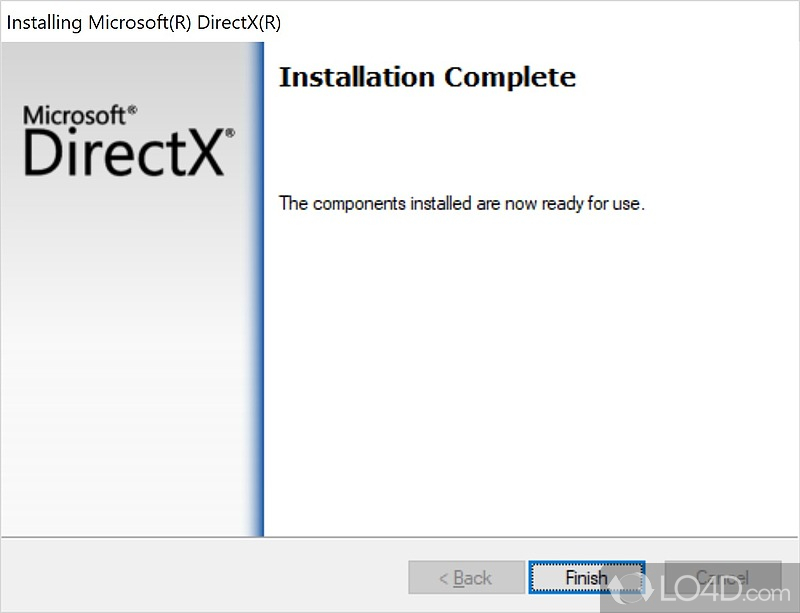Click the grayed-out Back button

(x=466, y=577)
